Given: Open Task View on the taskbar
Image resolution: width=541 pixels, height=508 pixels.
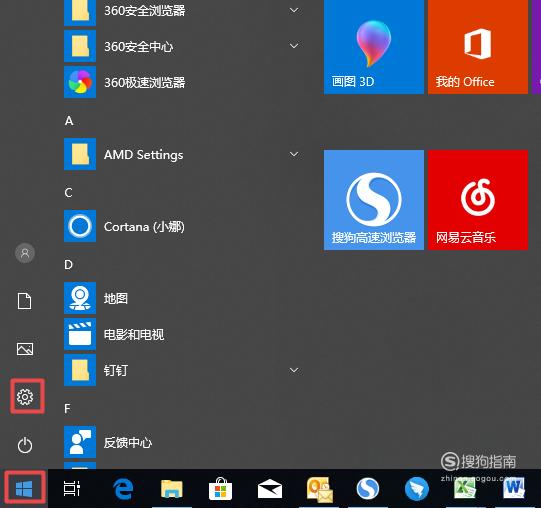Looking at the screenshot, I should (x=72, y=488).
